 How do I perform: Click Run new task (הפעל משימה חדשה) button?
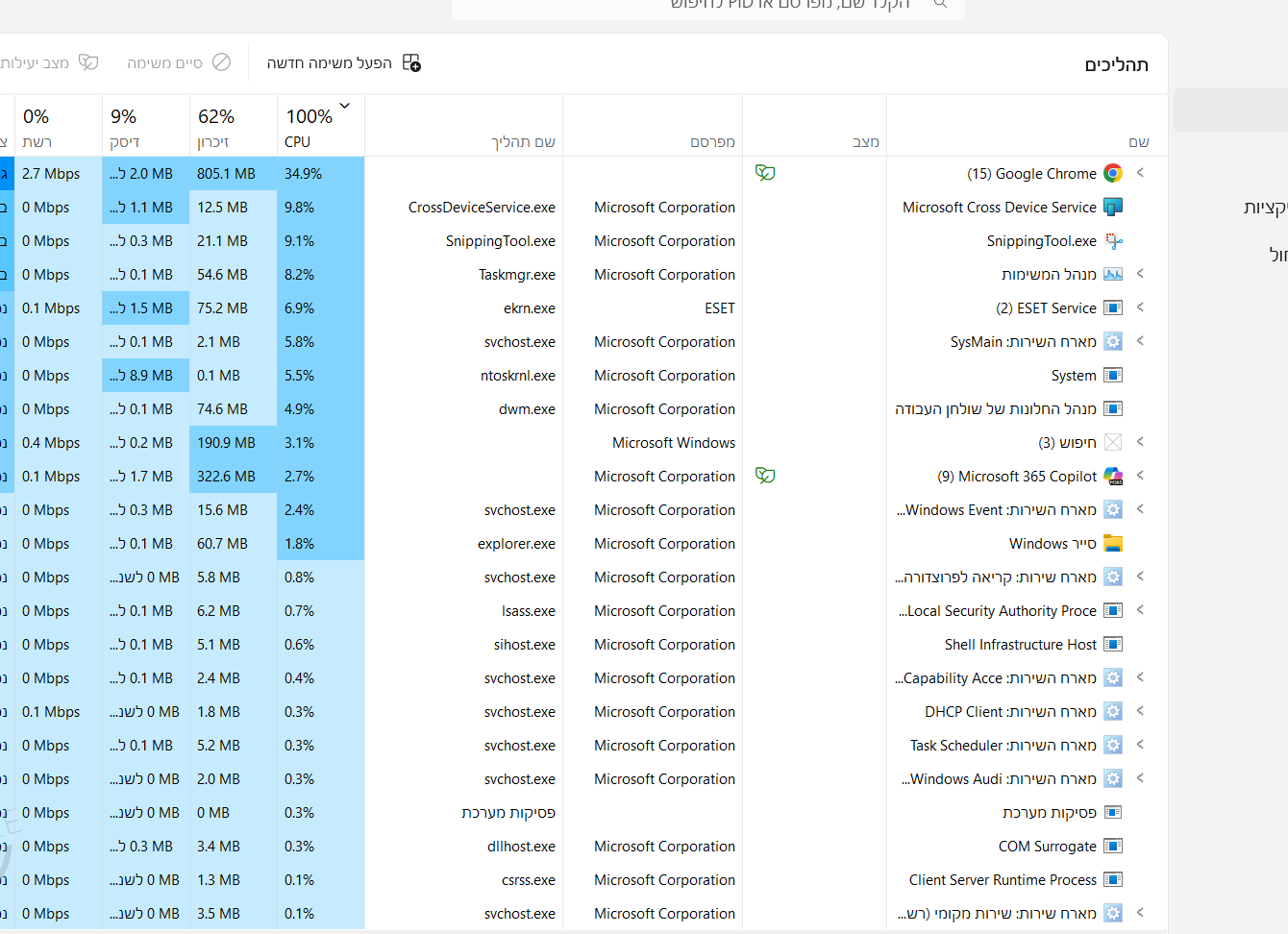[344, 62]
